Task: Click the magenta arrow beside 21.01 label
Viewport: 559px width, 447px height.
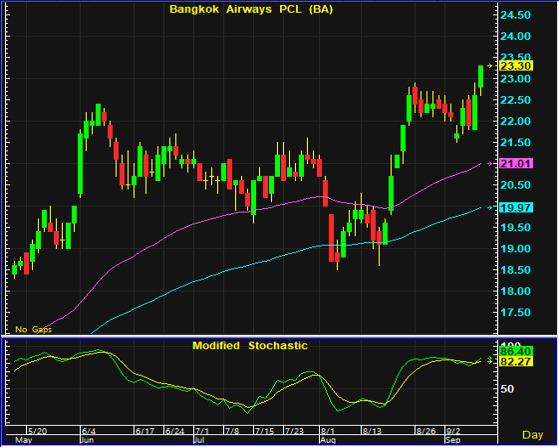Action: [x=490, y=164]
